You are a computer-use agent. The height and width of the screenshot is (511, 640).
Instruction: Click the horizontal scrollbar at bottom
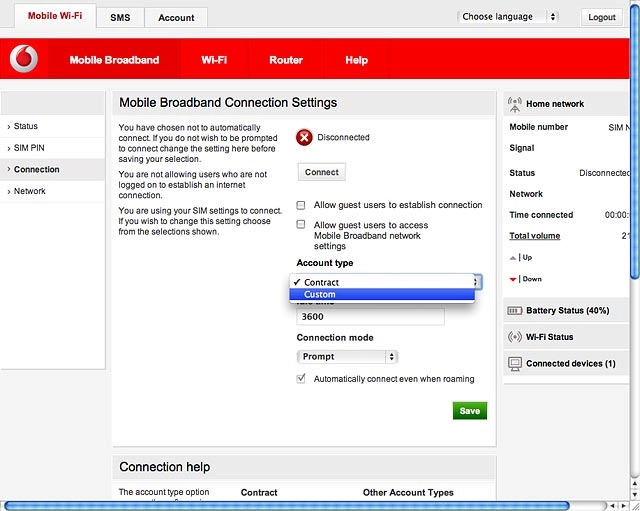click(286, 506)
